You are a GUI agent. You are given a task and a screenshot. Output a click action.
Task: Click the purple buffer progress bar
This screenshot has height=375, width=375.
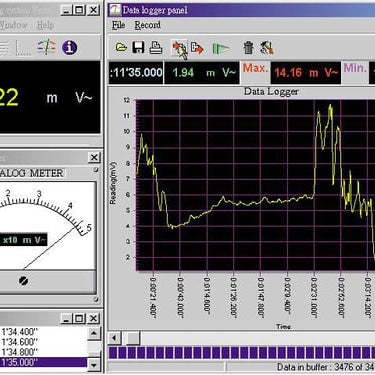click(242, 352)
